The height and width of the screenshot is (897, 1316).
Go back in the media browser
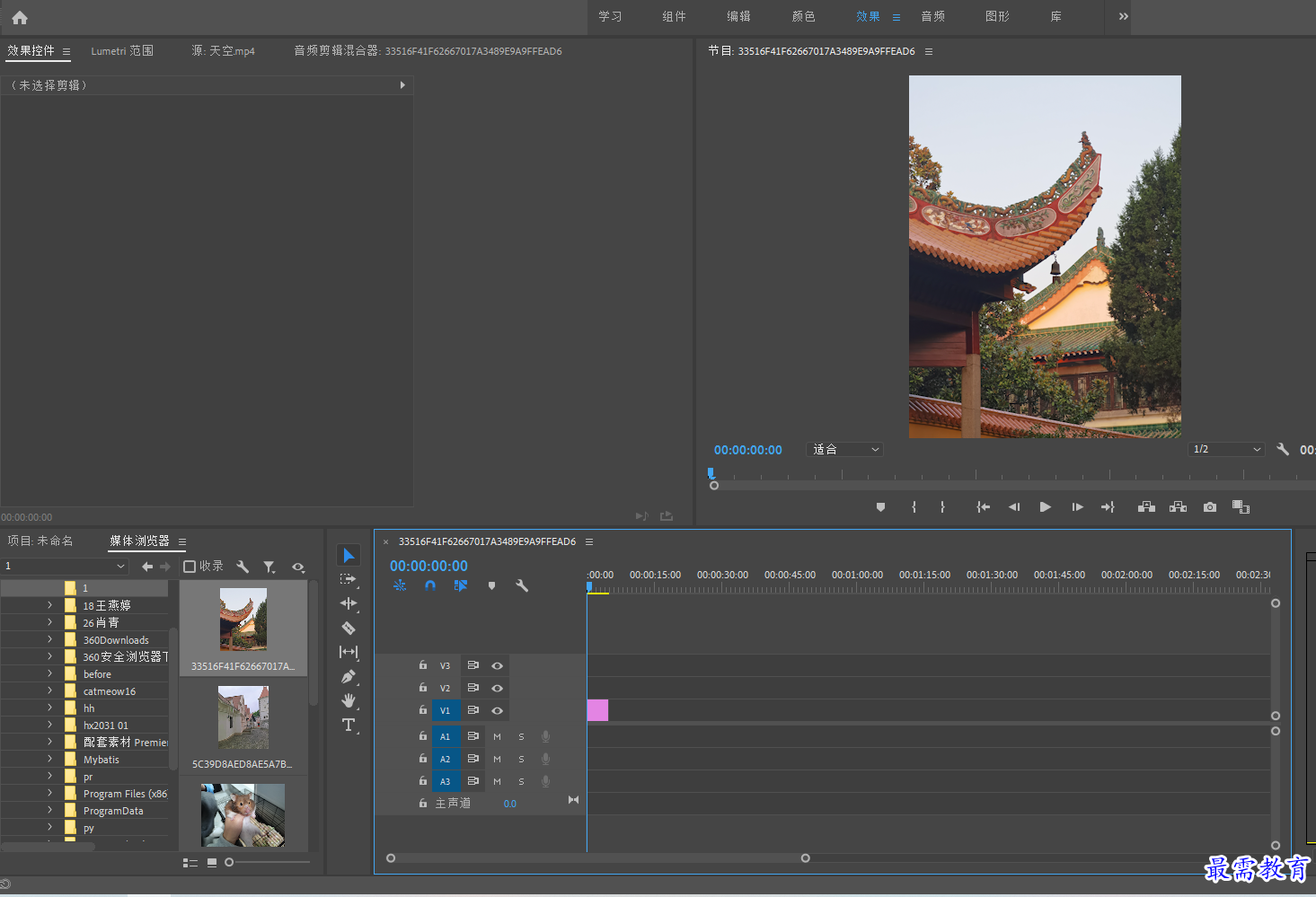pyautogui.click(x=147, y=567)
